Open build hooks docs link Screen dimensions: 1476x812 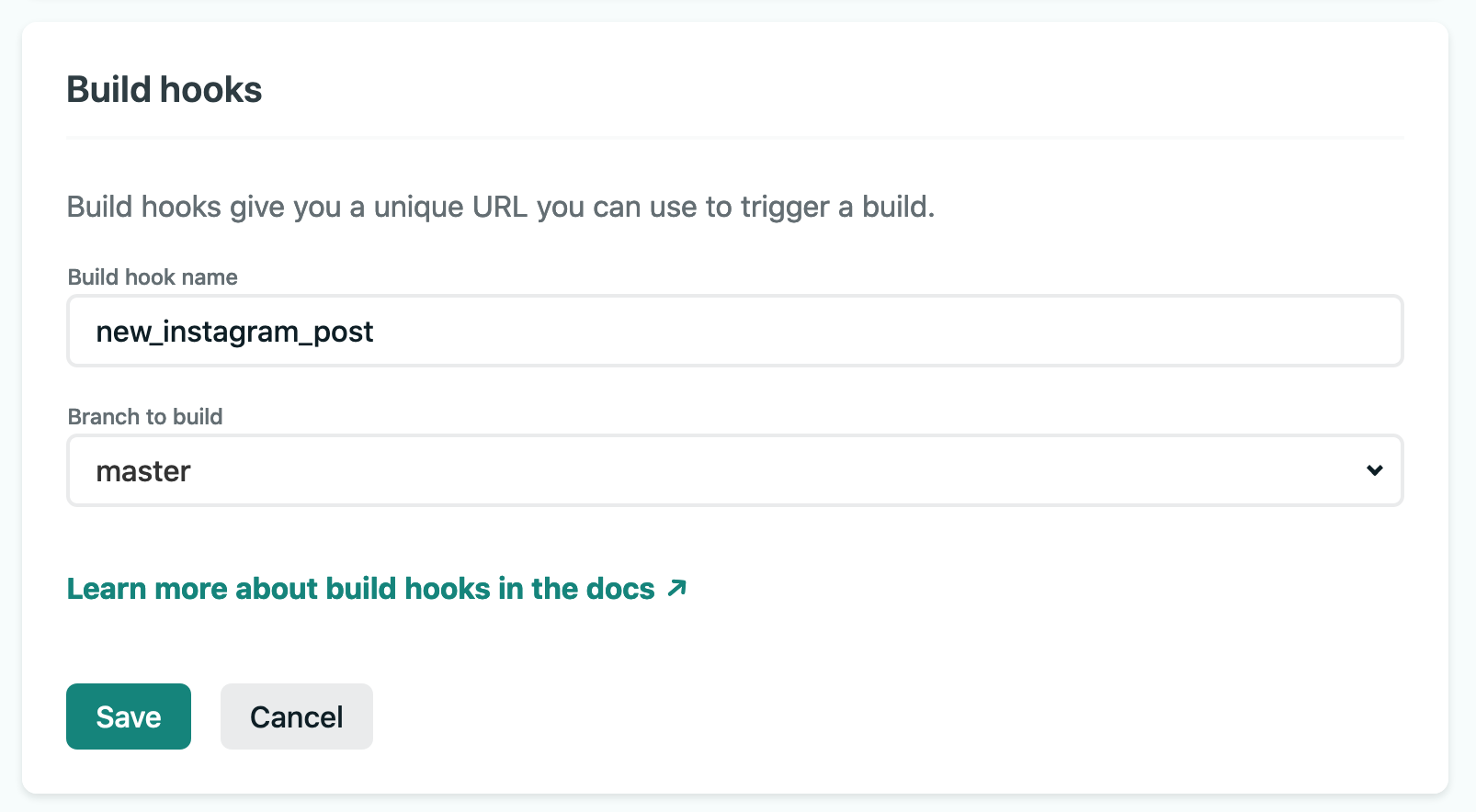click(377, 588)
